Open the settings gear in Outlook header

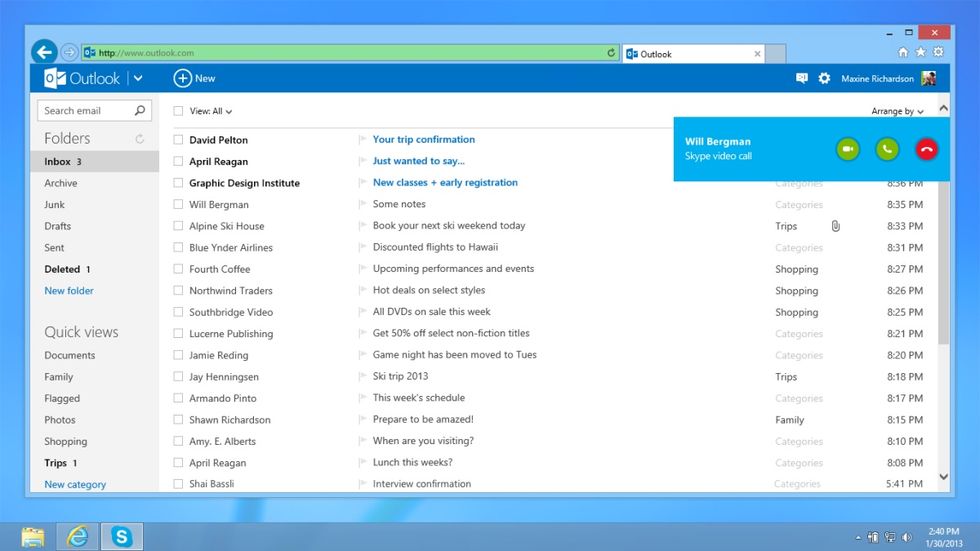click(x=824, y=78)
